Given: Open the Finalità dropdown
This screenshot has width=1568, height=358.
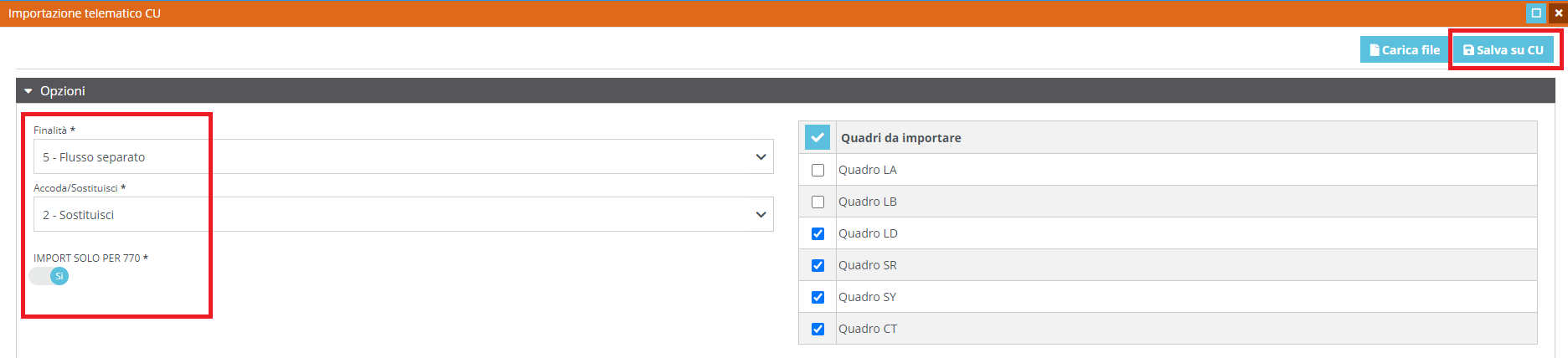Looking at the screenshot, I should pyautogui.click(x=402, y=157).
